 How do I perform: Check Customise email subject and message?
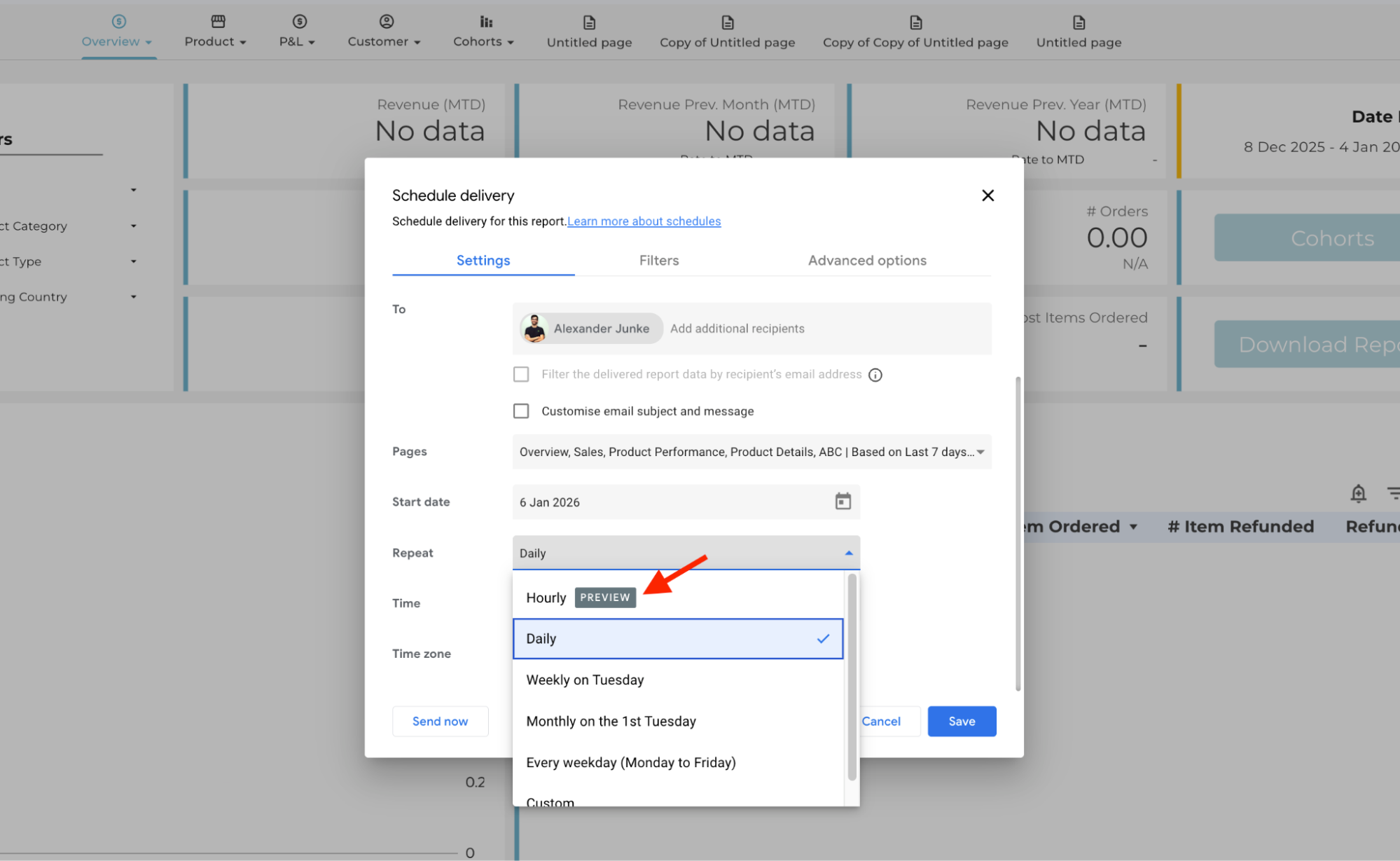(x=521, y=411)
